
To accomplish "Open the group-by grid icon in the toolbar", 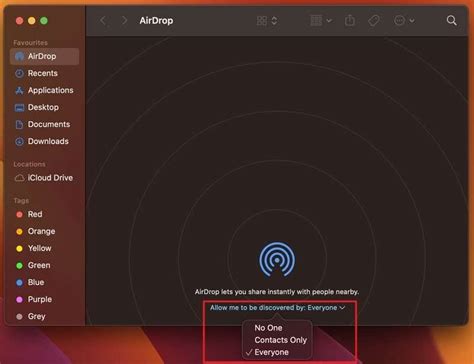I will coord(316,21).
